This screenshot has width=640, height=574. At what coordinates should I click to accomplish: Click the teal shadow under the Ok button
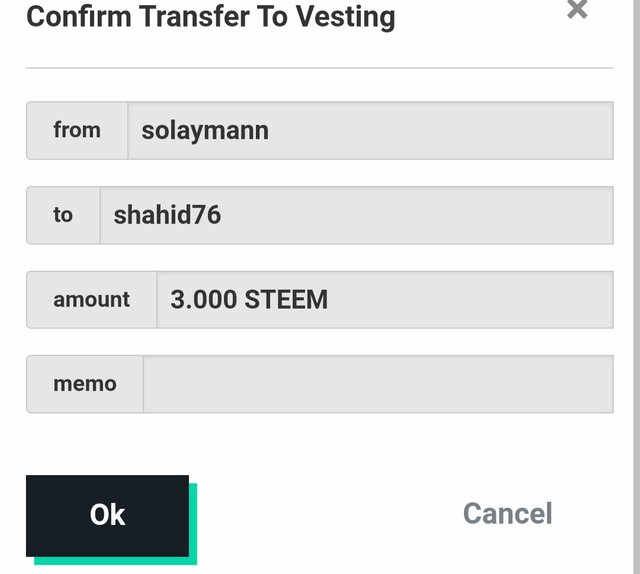click(x=116, y=561)
